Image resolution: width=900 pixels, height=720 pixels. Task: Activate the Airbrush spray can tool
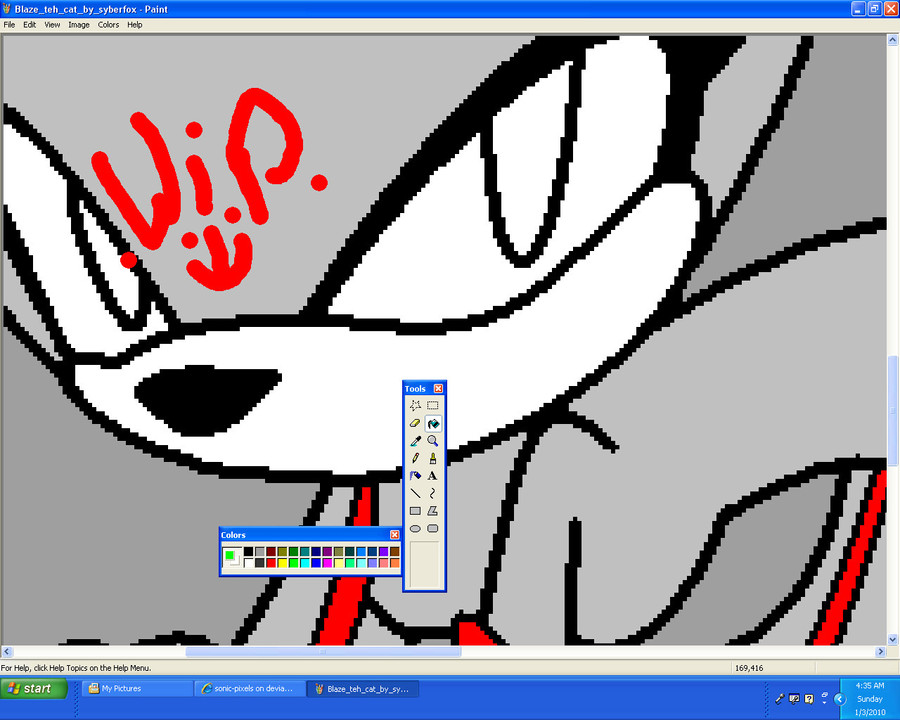pos(416,476)
